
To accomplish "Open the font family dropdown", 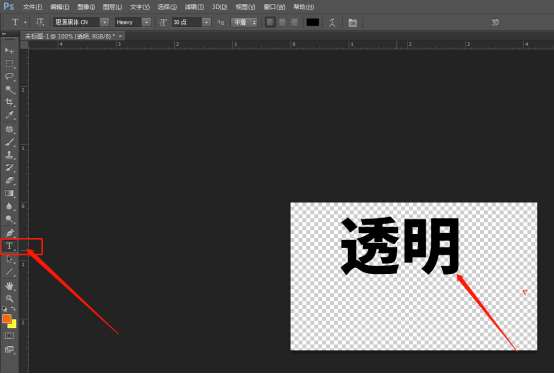I will click(x=81, y=22).
